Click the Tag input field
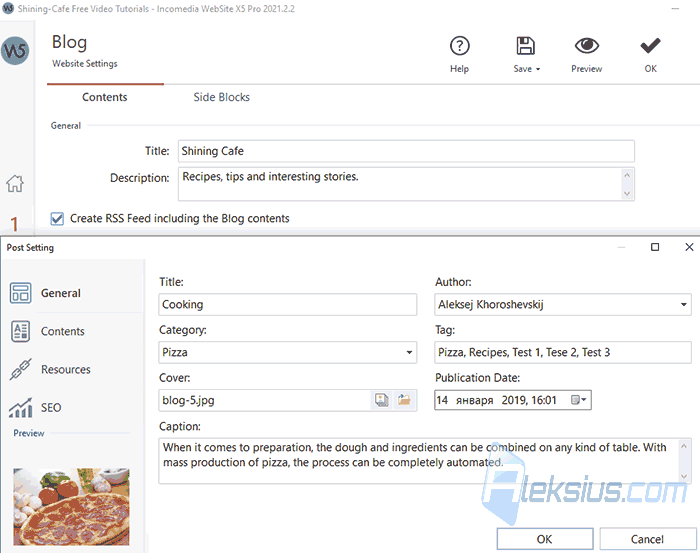 coord(562,352)
